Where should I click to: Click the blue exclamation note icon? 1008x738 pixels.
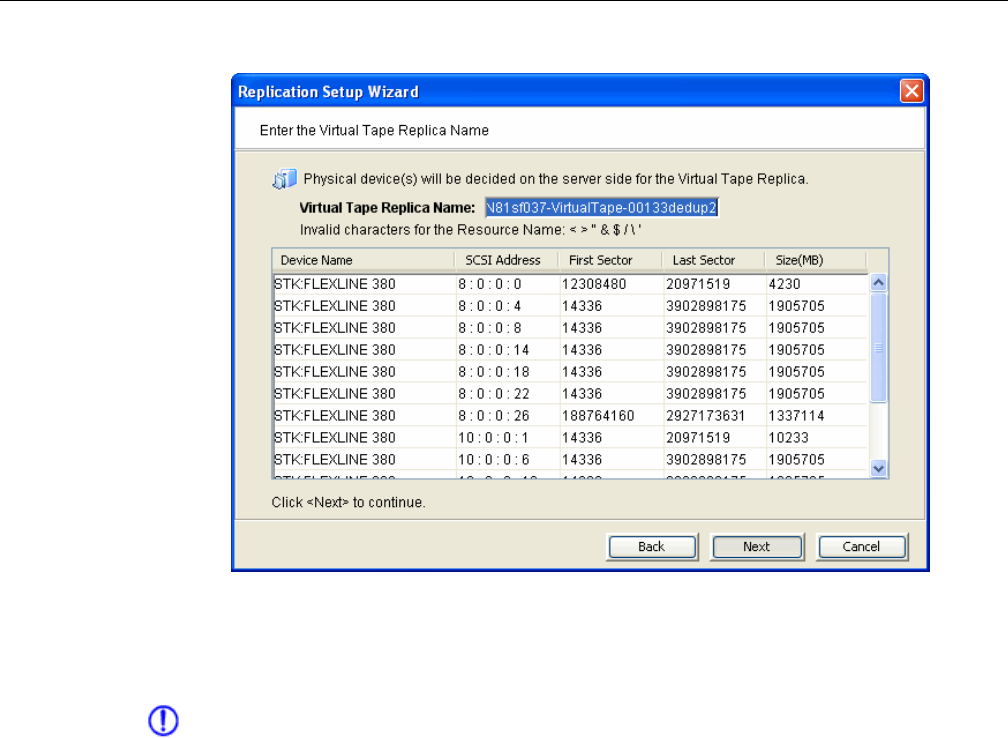[x=163, y=721]
